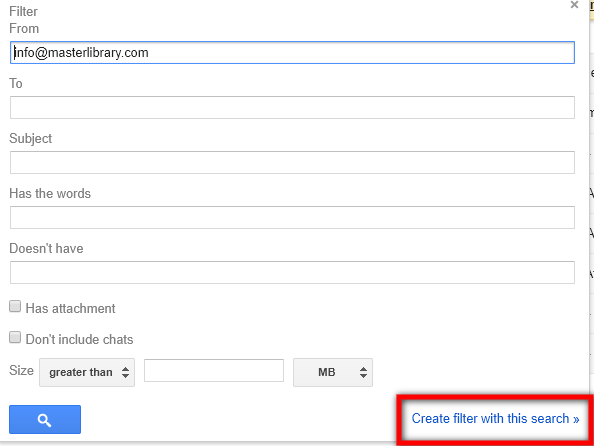This screenshot has height=446, width=594.
Task: Click the Doesn't have field
Action: click(292, 272)
